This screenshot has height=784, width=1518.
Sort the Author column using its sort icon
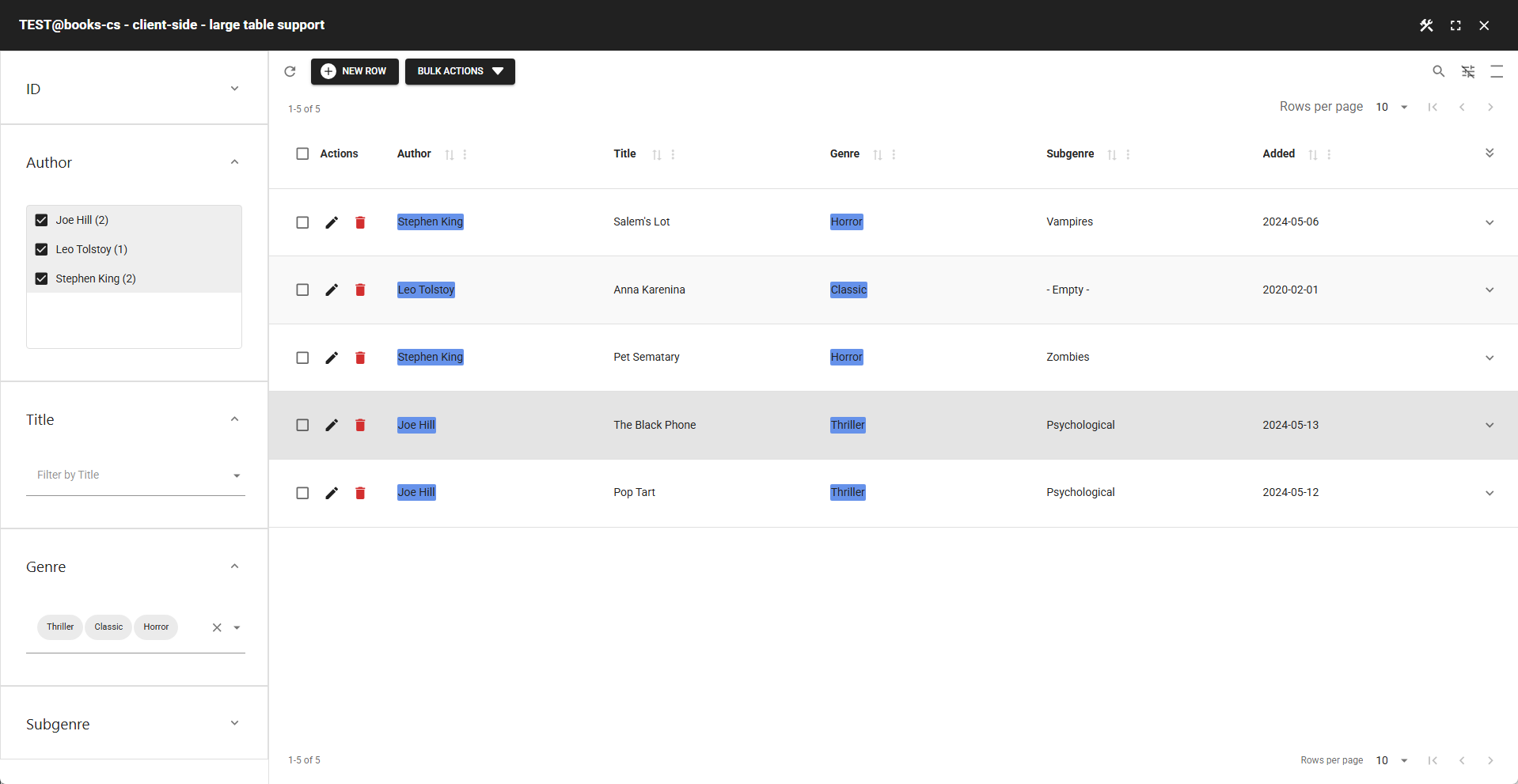coord(450,155)
